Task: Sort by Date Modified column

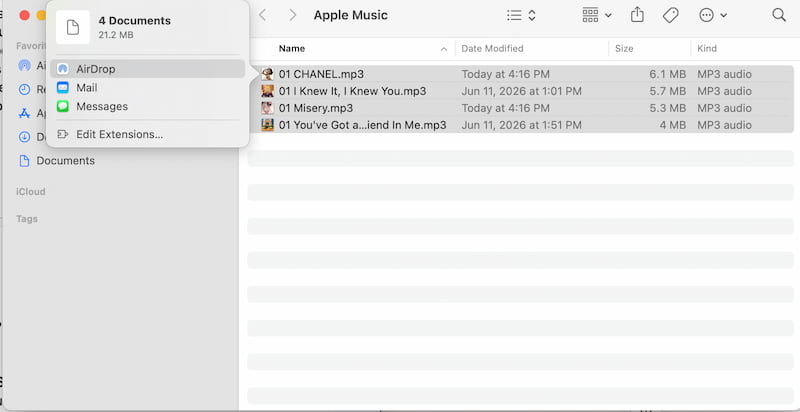Action: (492, 48)
